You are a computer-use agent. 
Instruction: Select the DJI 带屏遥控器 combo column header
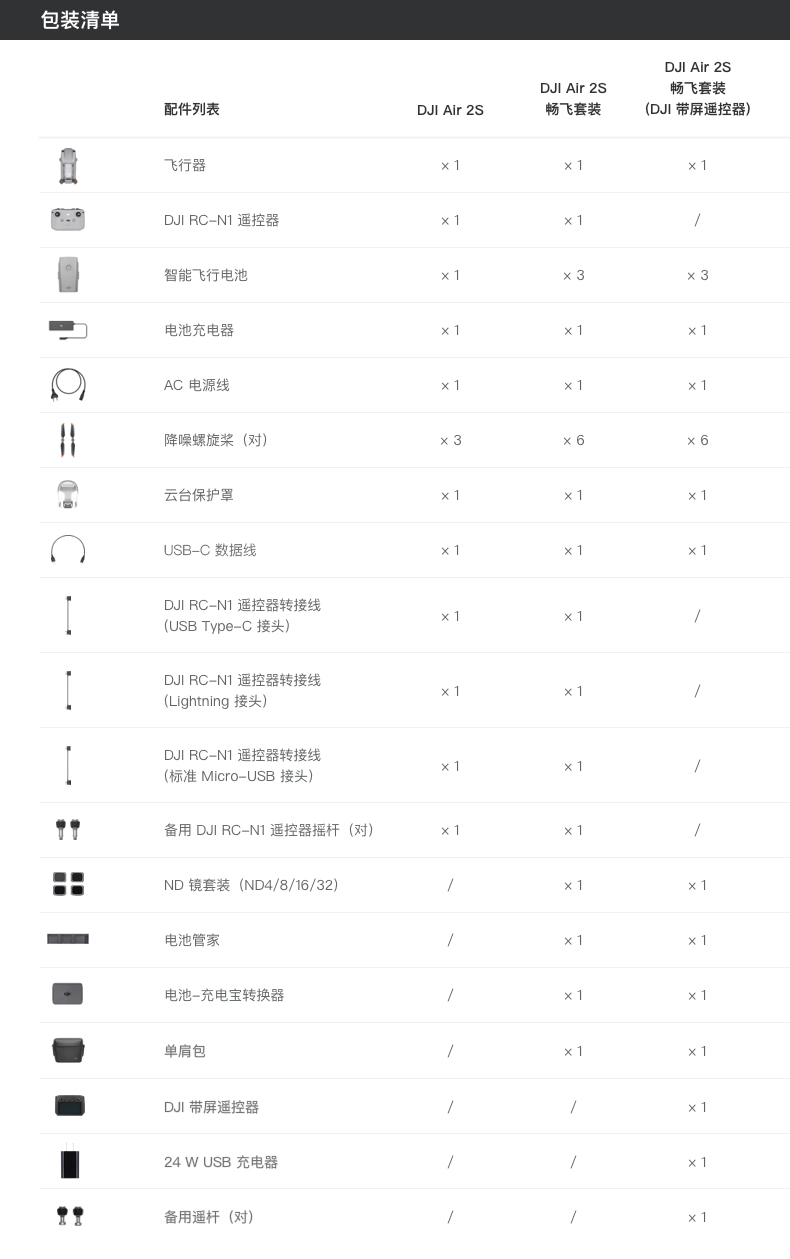(698, 88)
